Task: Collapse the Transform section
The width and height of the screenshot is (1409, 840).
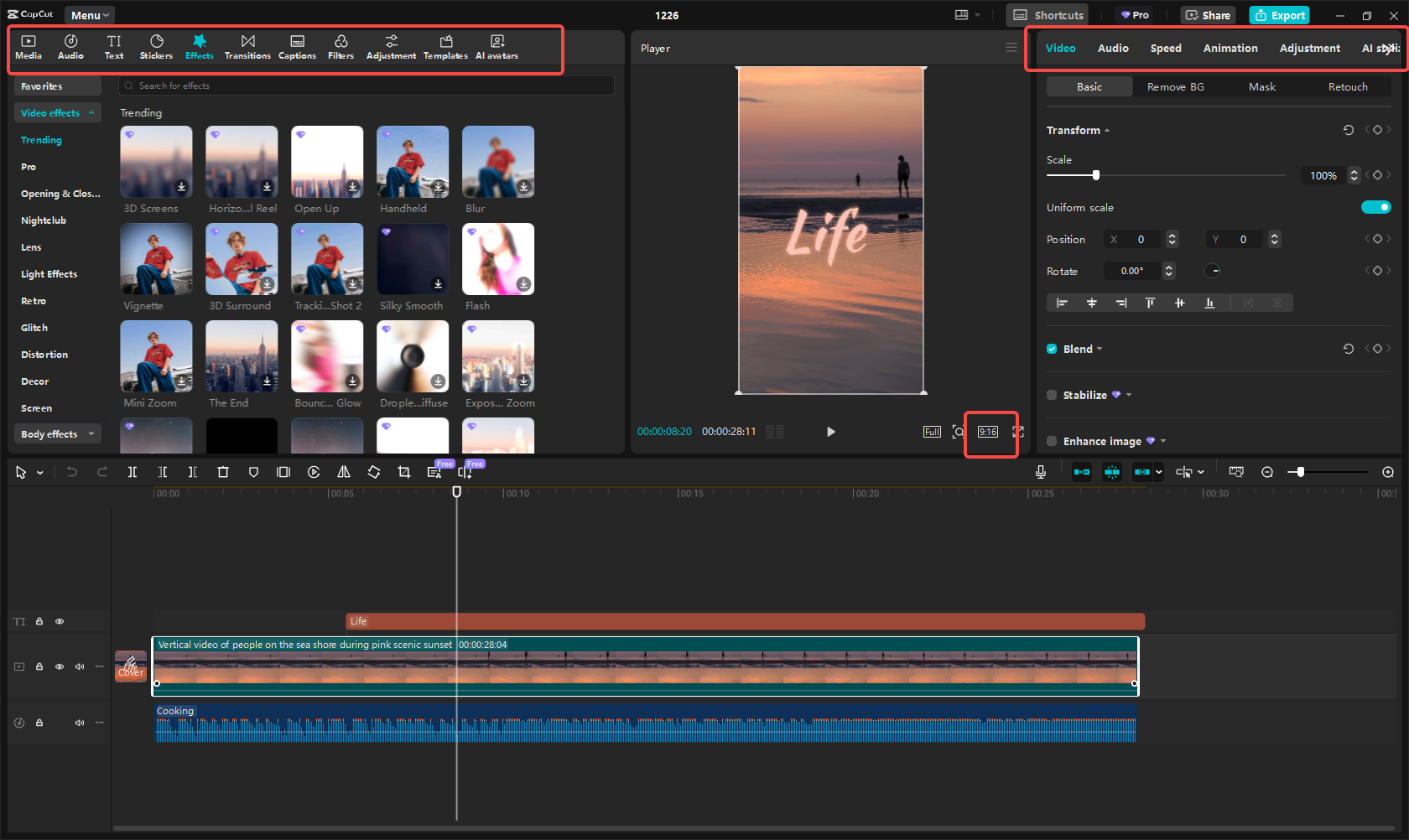Action: coord(1106,130)
